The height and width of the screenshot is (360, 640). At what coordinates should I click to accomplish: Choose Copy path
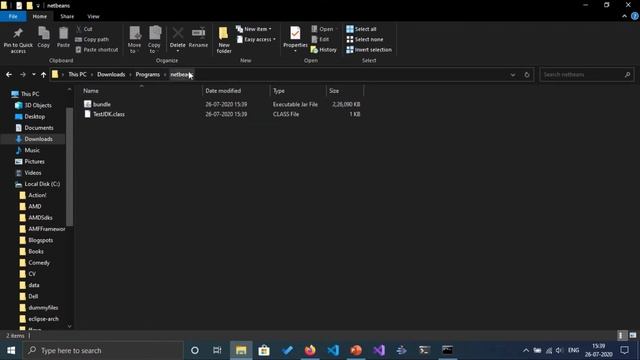(x=92, y=39)
